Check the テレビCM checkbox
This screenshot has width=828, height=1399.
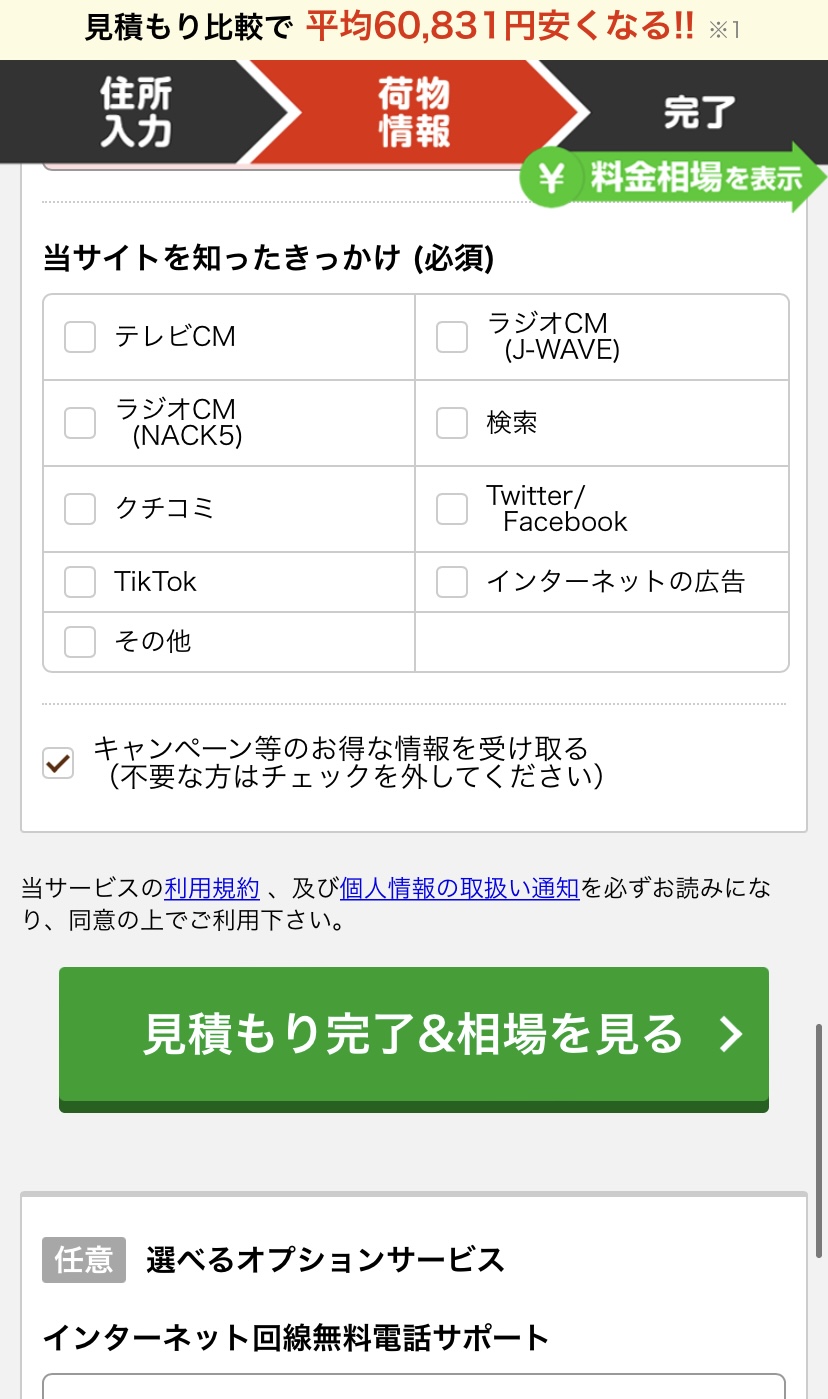pyautogui.click(x=80, y=337)
